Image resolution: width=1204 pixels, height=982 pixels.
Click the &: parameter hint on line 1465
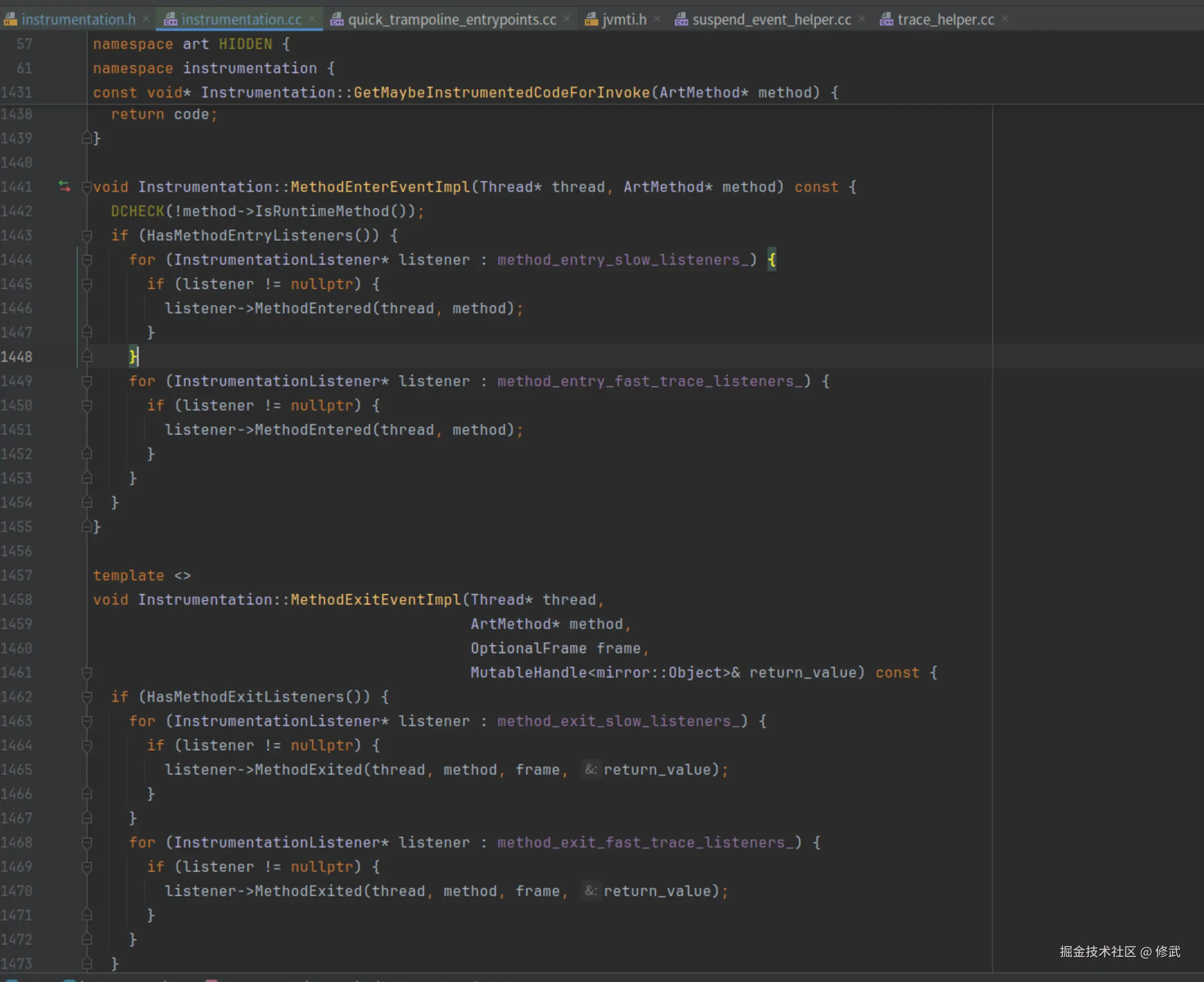590,769
